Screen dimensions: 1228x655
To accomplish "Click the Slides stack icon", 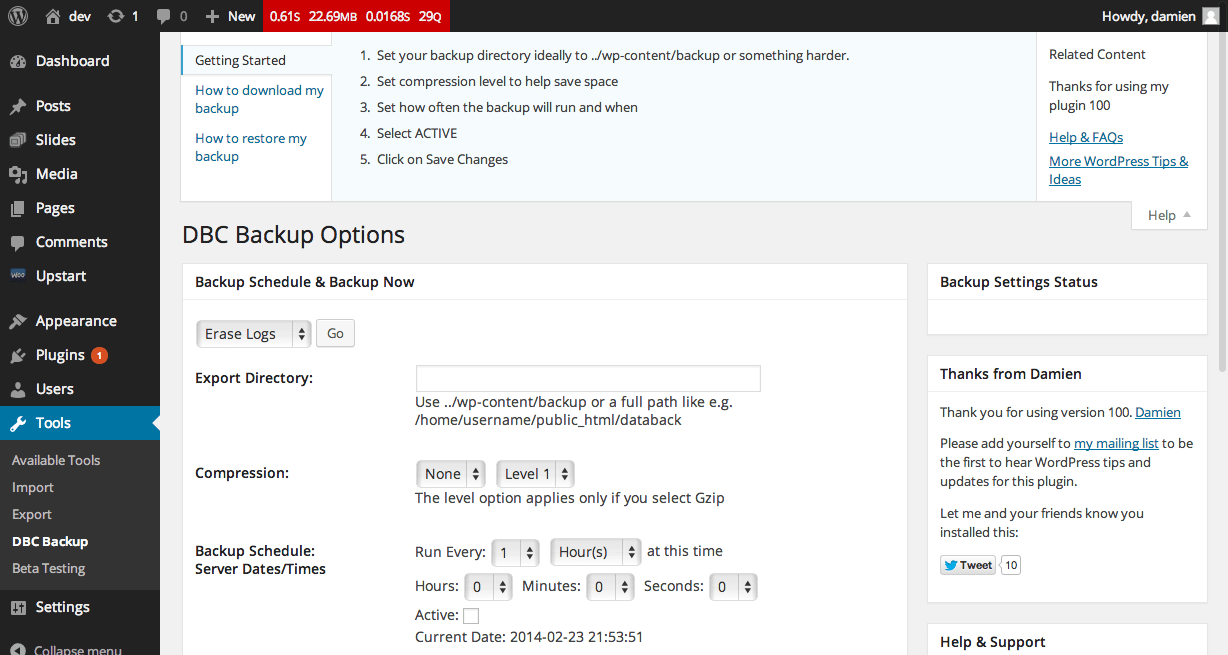I will (18, 140).
